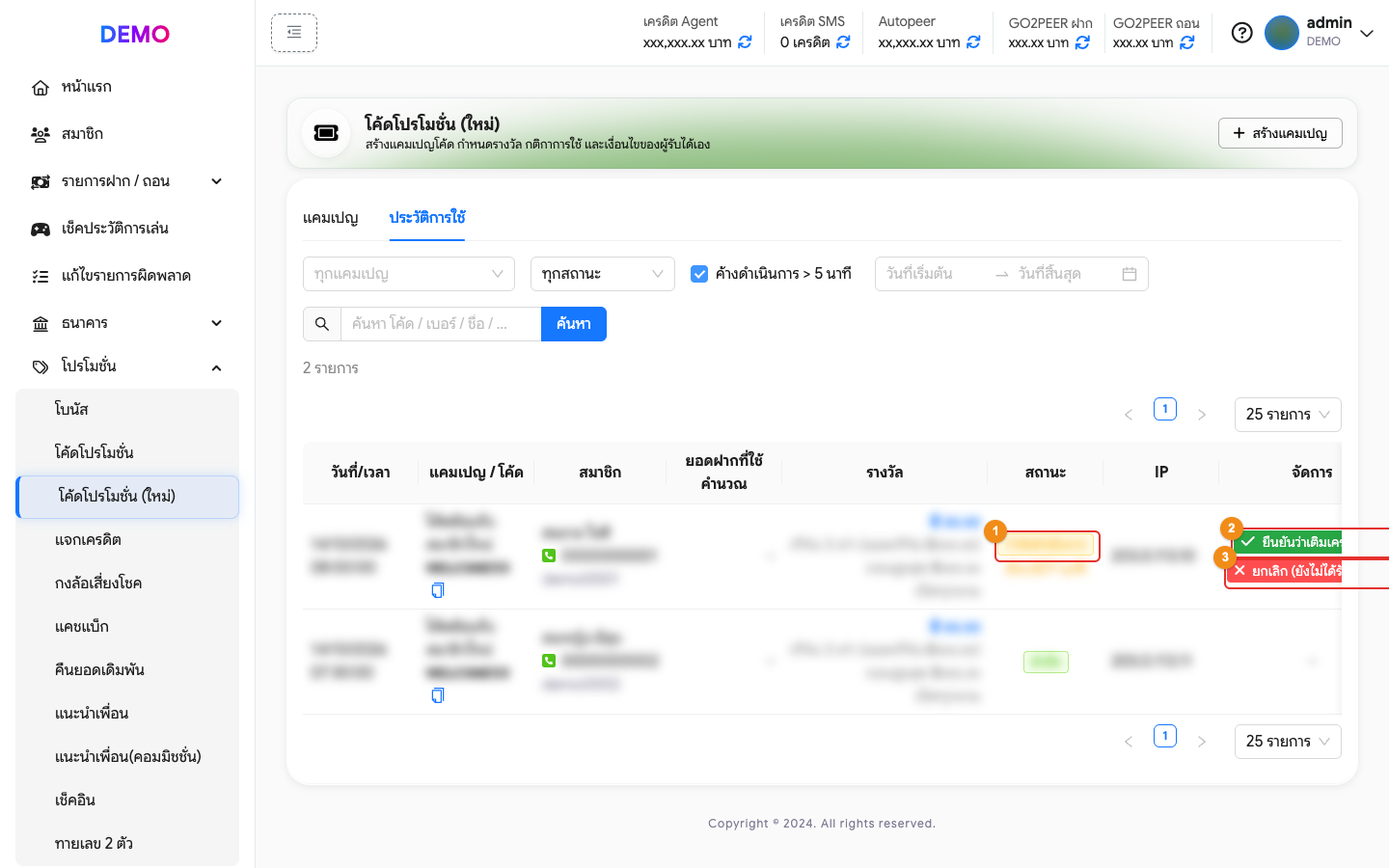1389x868 pixels.
Task: Refresh the GO2PEER ถอน balance
Action: click(1187, 42)
